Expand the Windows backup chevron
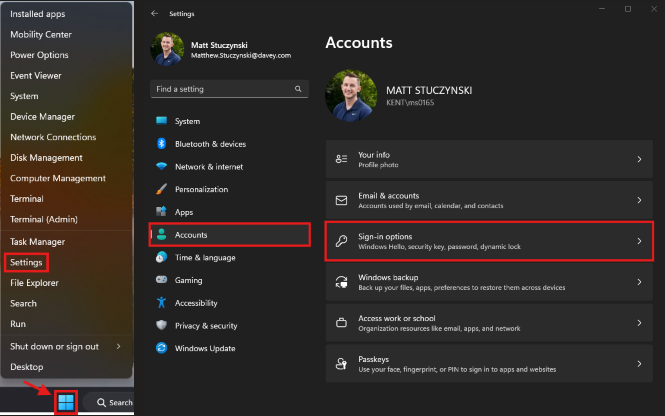 639,282
